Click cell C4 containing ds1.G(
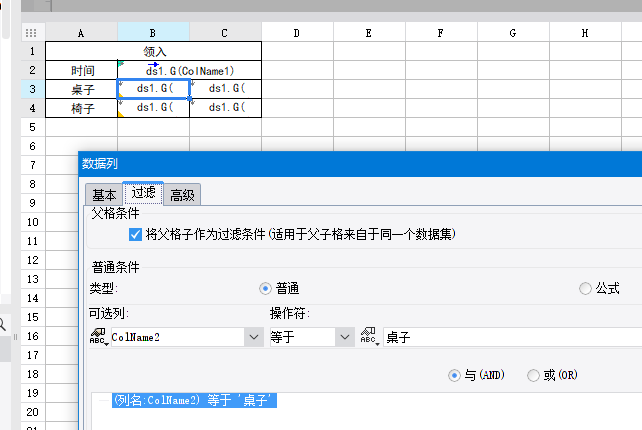Screen dimensions: 642x430 [x=226, y=108]
